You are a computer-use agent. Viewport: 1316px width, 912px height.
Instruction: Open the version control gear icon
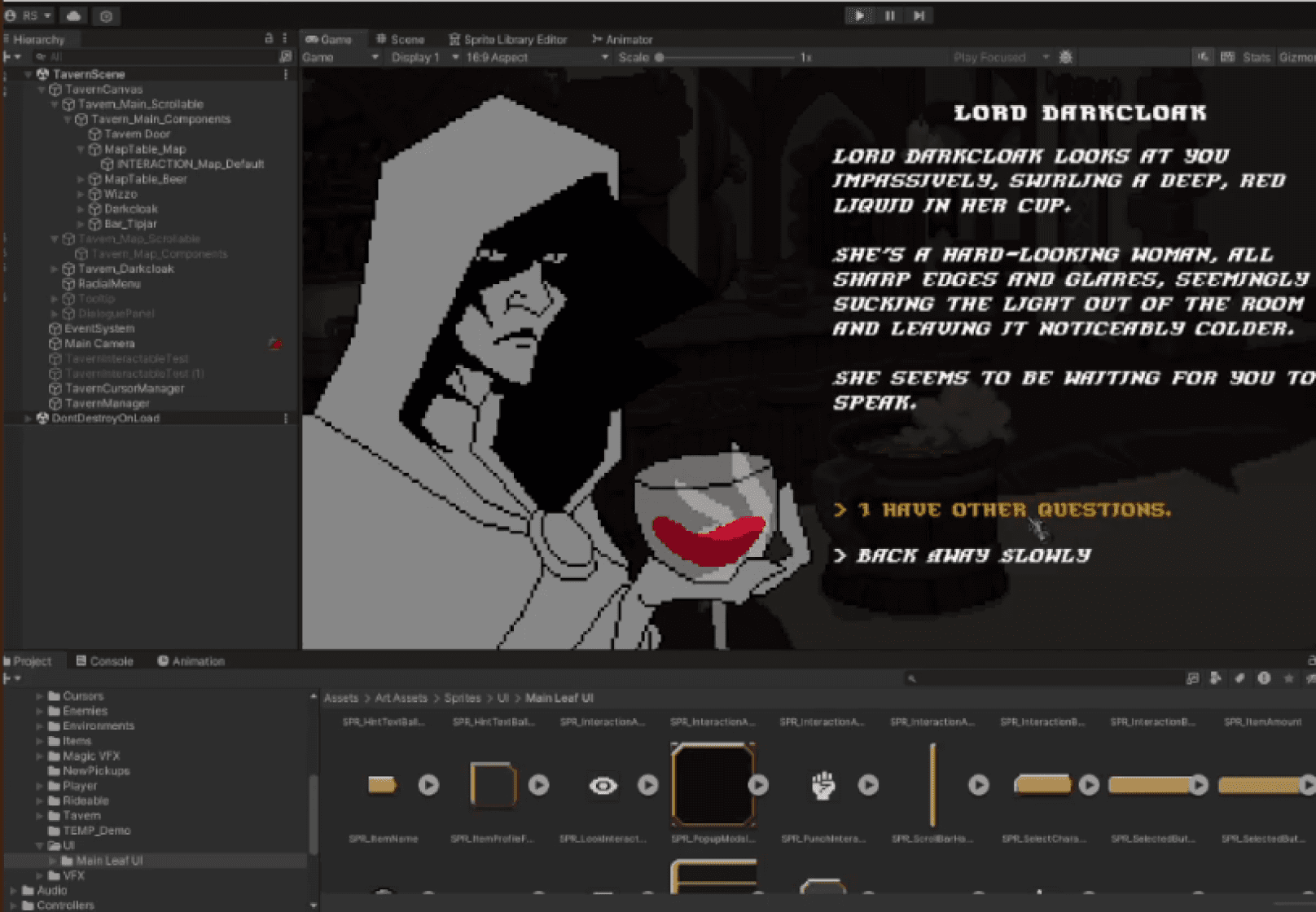106,15
